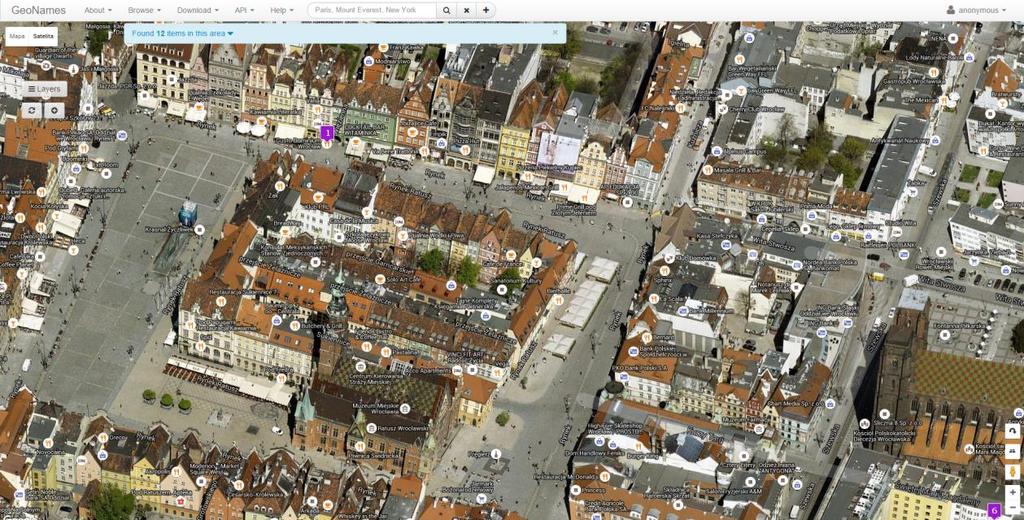Click the refresh arrows button under Layers

[32, 110]
